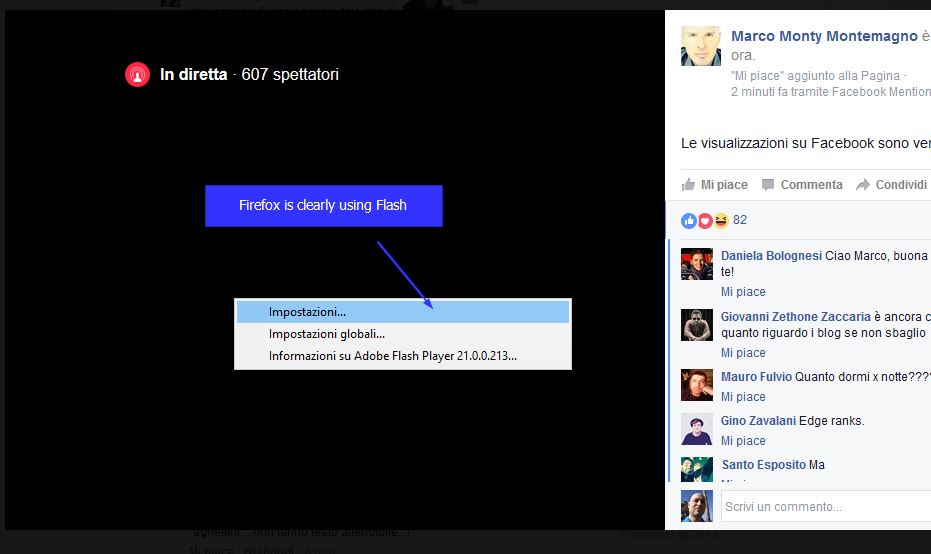
Task: Choose Impostazioni globali... menu entry
Action: [403, 334]
